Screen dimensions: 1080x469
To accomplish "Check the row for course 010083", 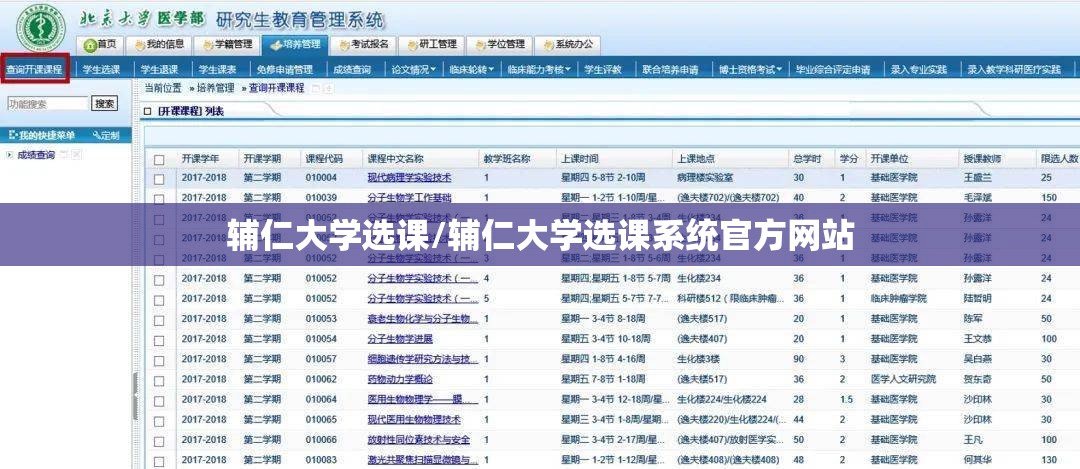I will tap(159, 461).
